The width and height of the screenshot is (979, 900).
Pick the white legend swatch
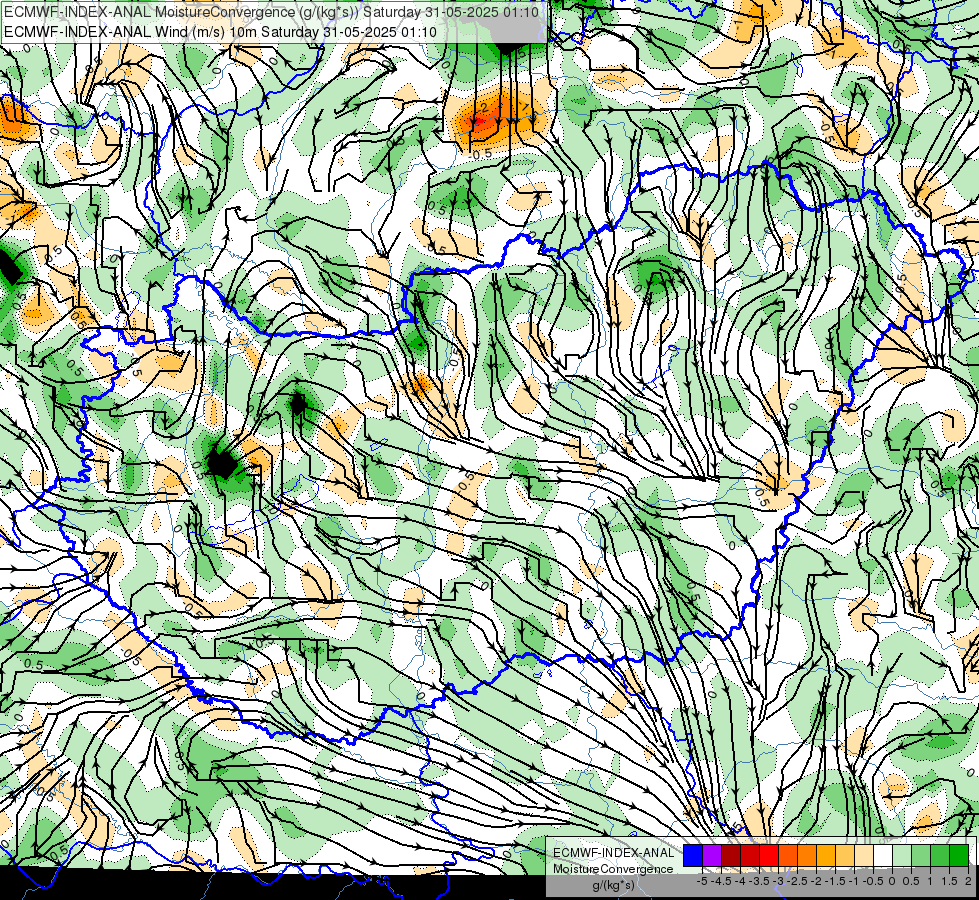882,855
